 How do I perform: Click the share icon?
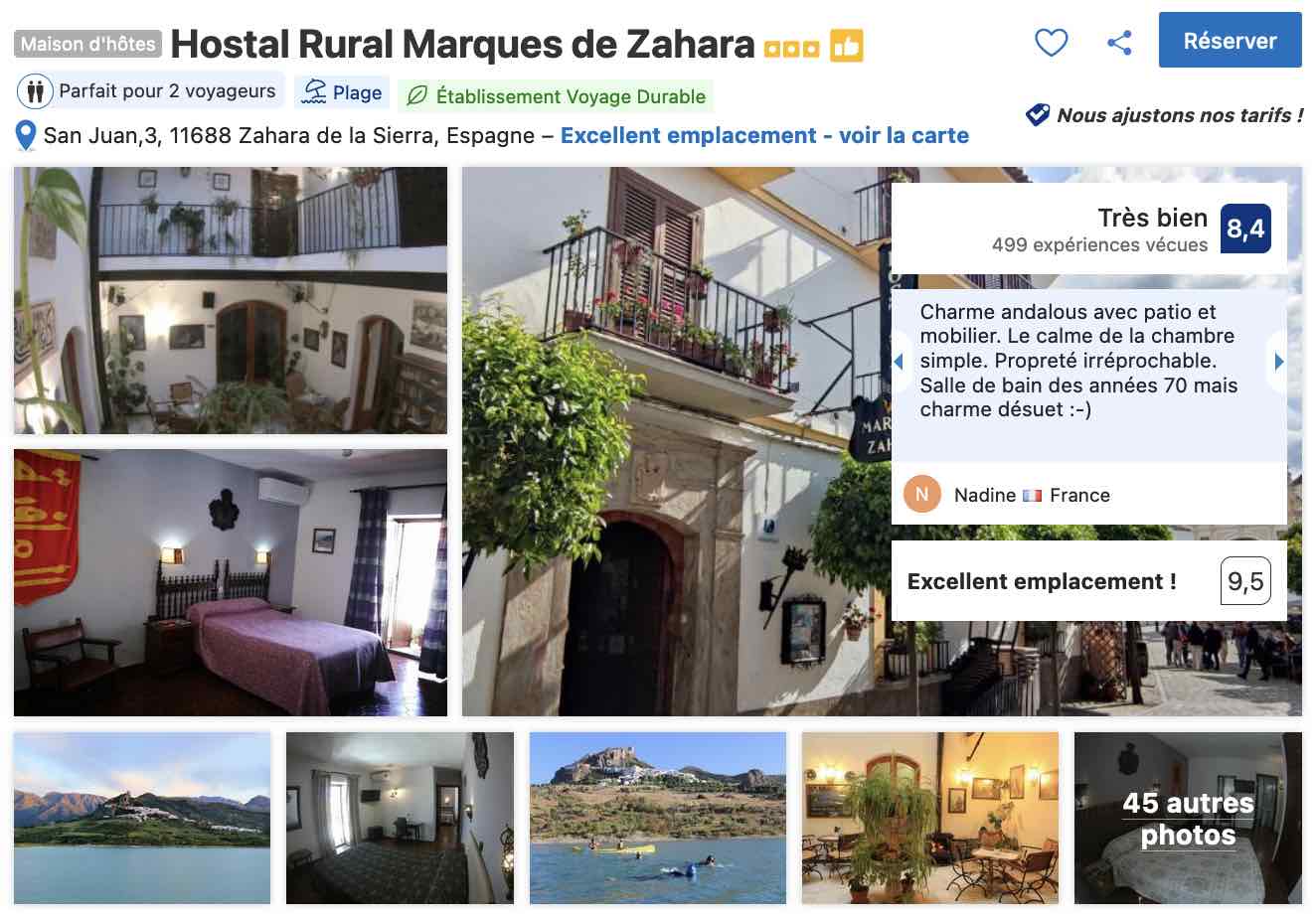coord(1119,43)
